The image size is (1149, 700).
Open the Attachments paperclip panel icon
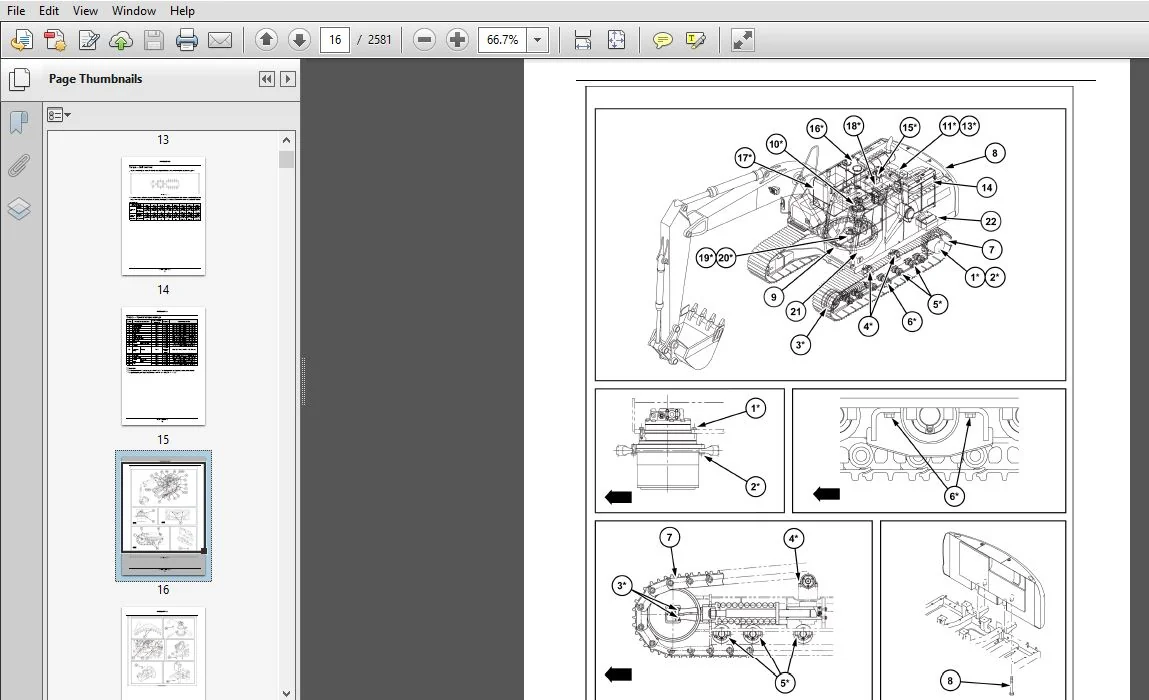click(x=19, y=166)
